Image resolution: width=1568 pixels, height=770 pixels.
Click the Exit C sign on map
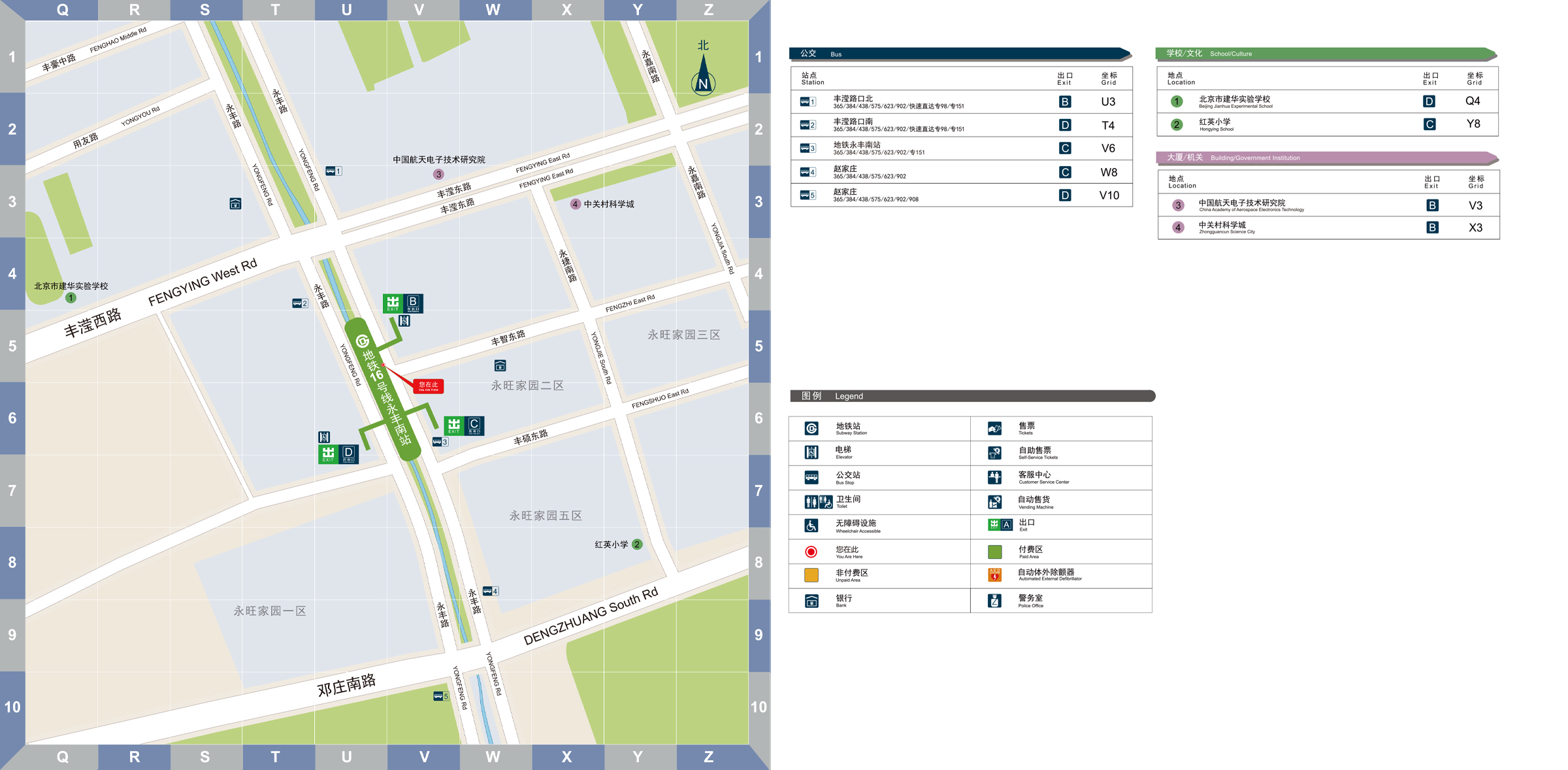click(x=464, y=426)
